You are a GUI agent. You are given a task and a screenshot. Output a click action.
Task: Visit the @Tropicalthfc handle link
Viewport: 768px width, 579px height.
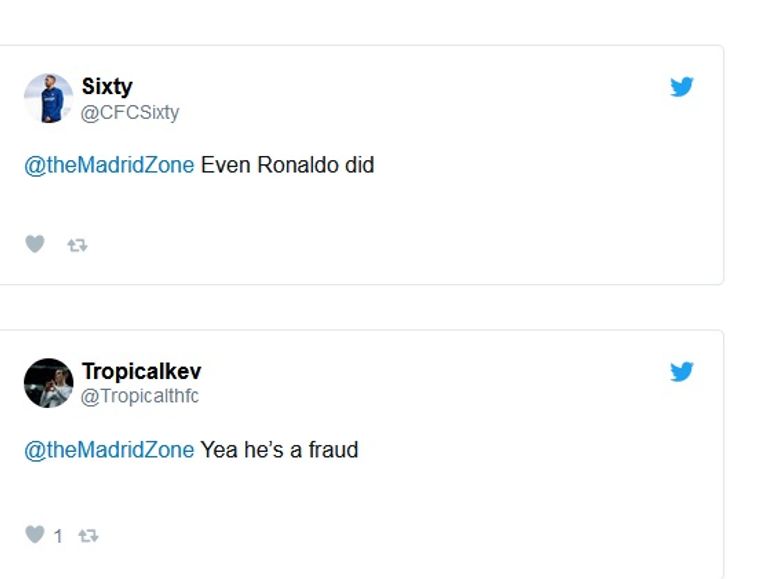(x=140, y=396)
